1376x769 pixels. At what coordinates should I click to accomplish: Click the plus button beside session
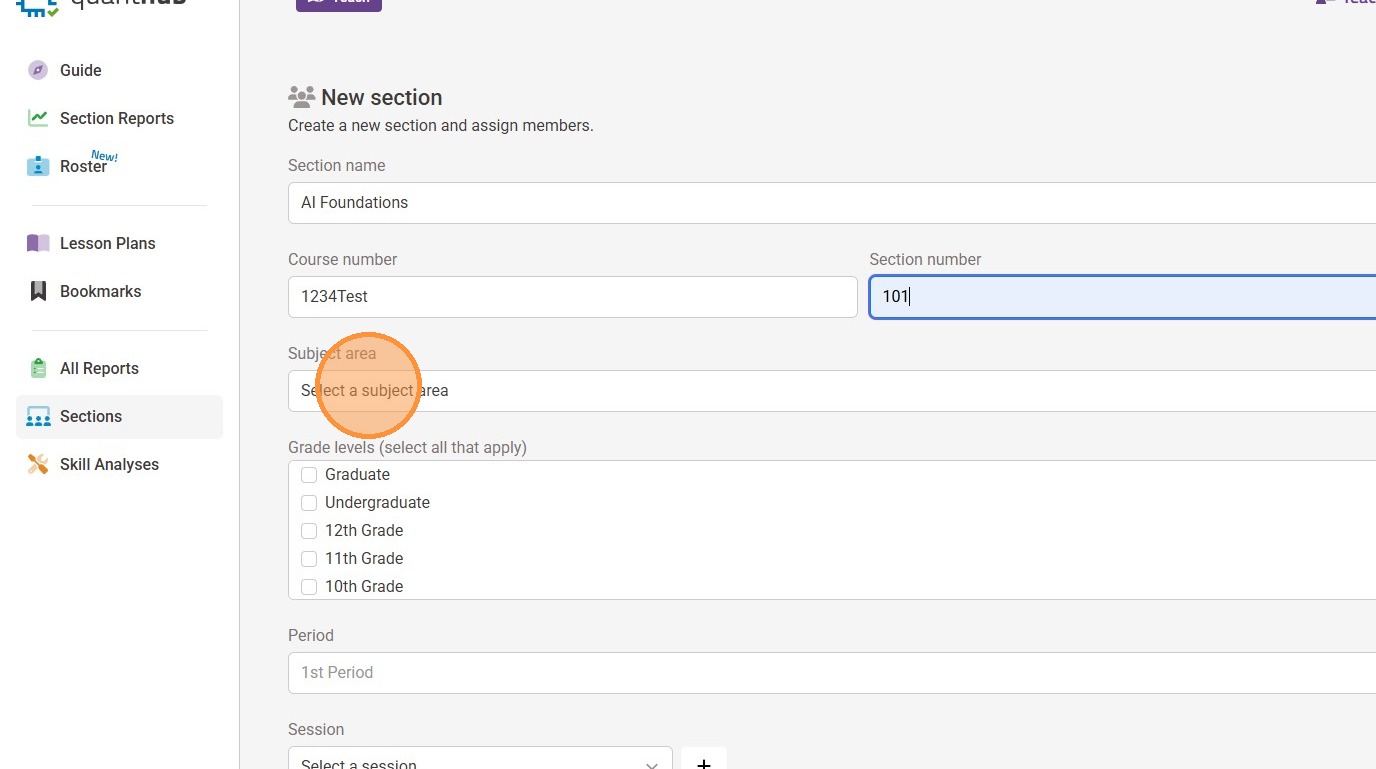coord(703,760)
